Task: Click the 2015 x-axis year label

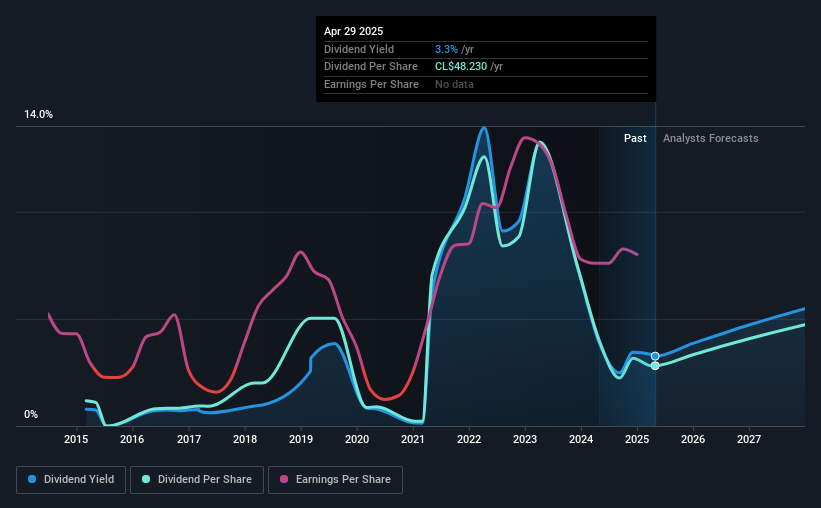Action: (x=76, y=439)
